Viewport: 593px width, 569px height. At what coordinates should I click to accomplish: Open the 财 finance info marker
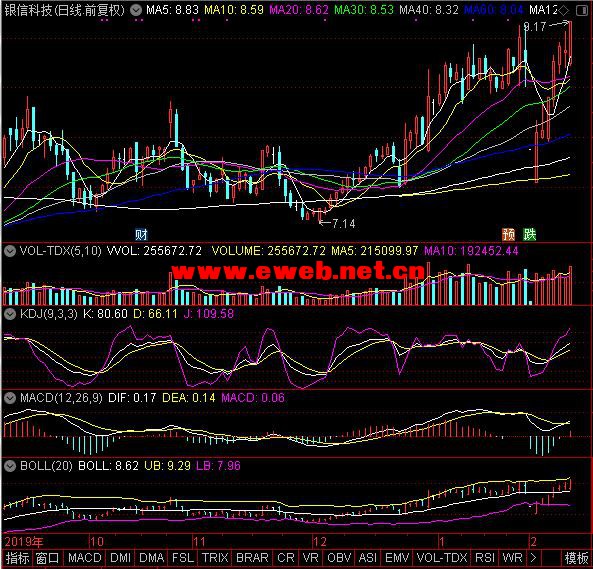coord(141,235)
